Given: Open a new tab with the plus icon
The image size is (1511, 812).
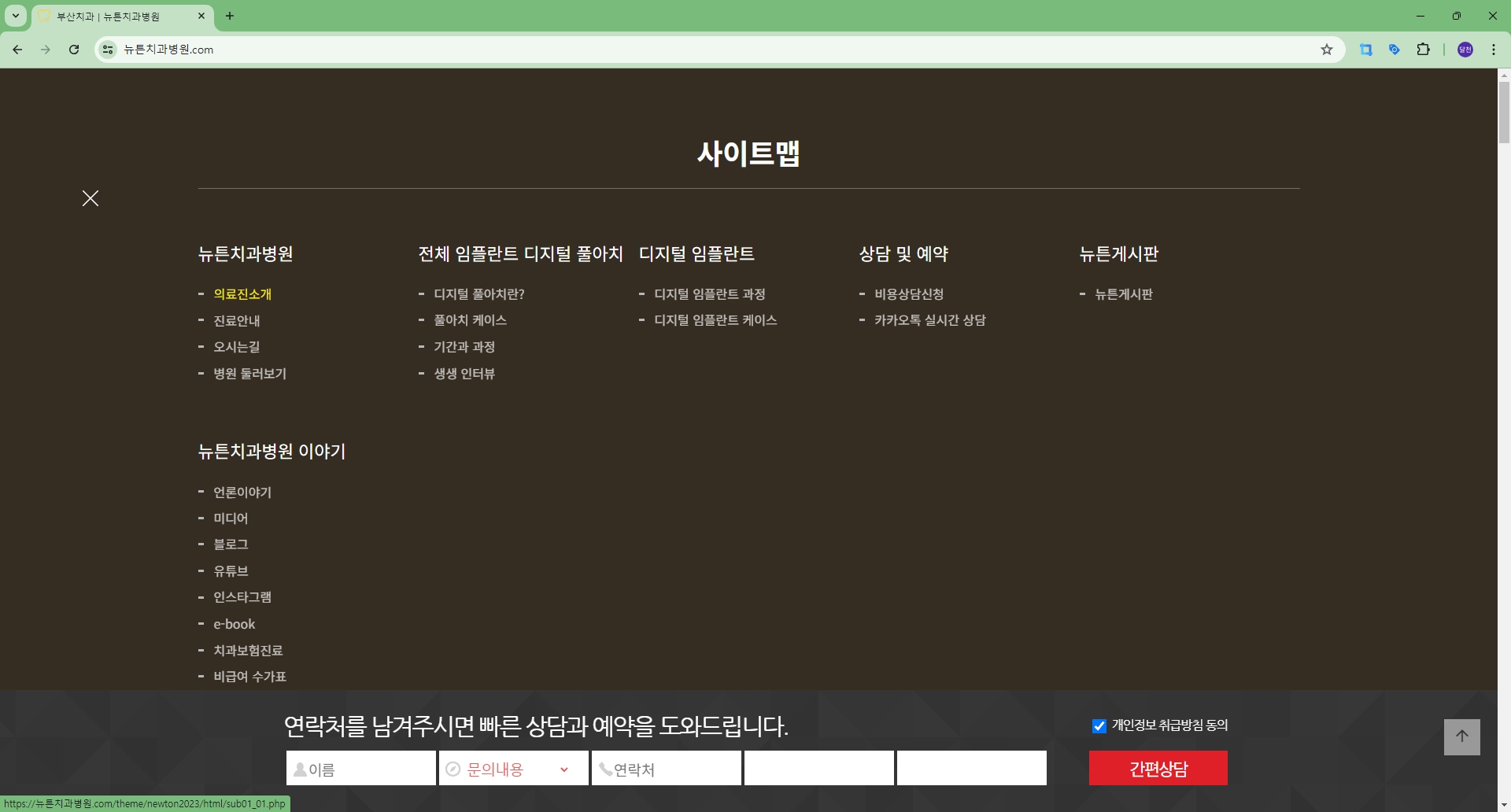Looking at the screenshot, I should [x=230, y=16].
